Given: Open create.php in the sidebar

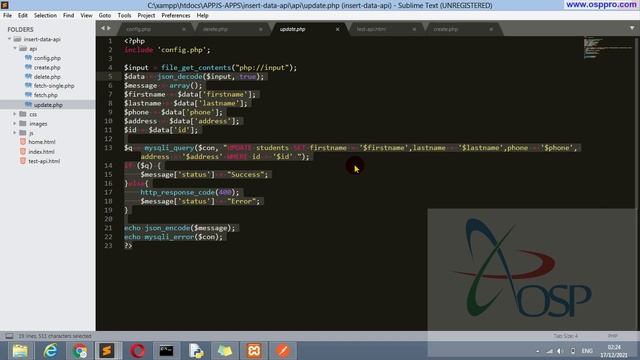Looking at the screenshot, I should pyautogui.click(x=47, y=67).
